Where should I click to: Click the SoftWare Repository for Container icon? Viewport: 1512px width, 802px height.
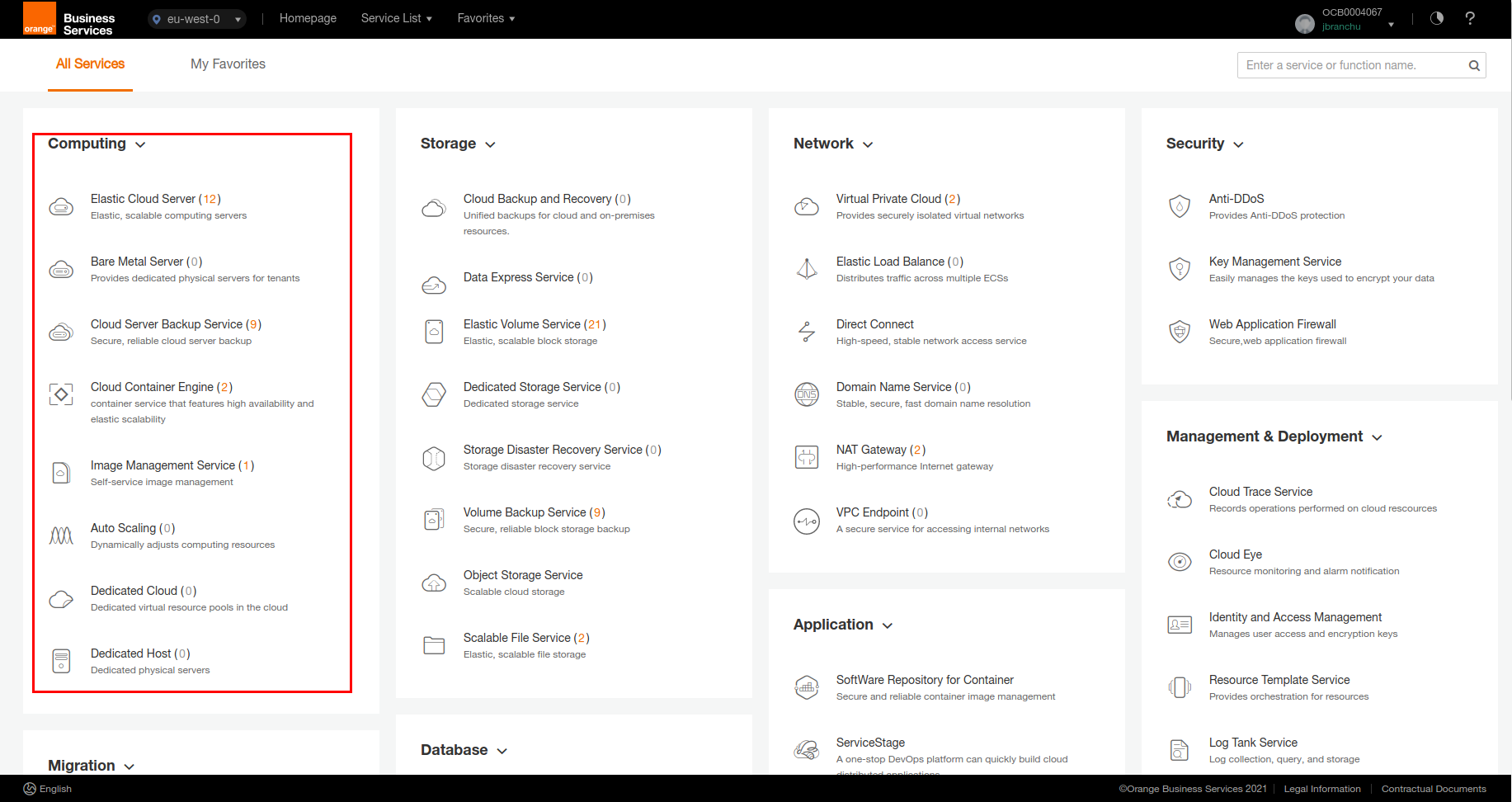click(x=807, y=687)
